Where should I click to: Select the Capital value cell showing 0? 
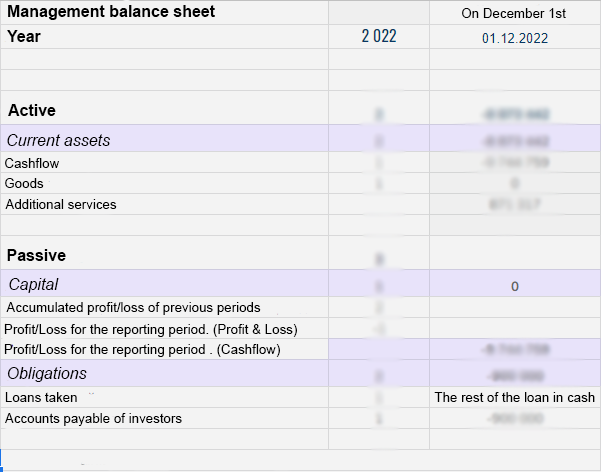point(514,287)
